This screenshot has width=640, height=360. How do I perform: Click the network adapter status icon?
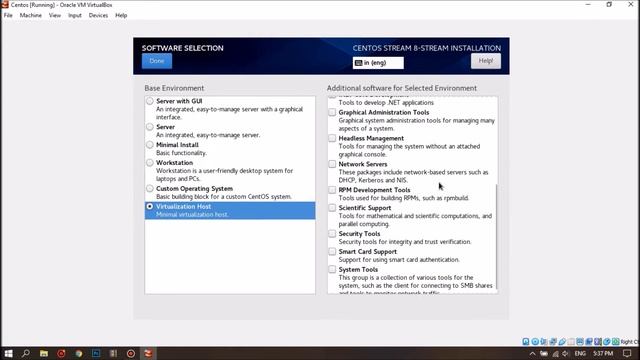(x=553, y=342)
